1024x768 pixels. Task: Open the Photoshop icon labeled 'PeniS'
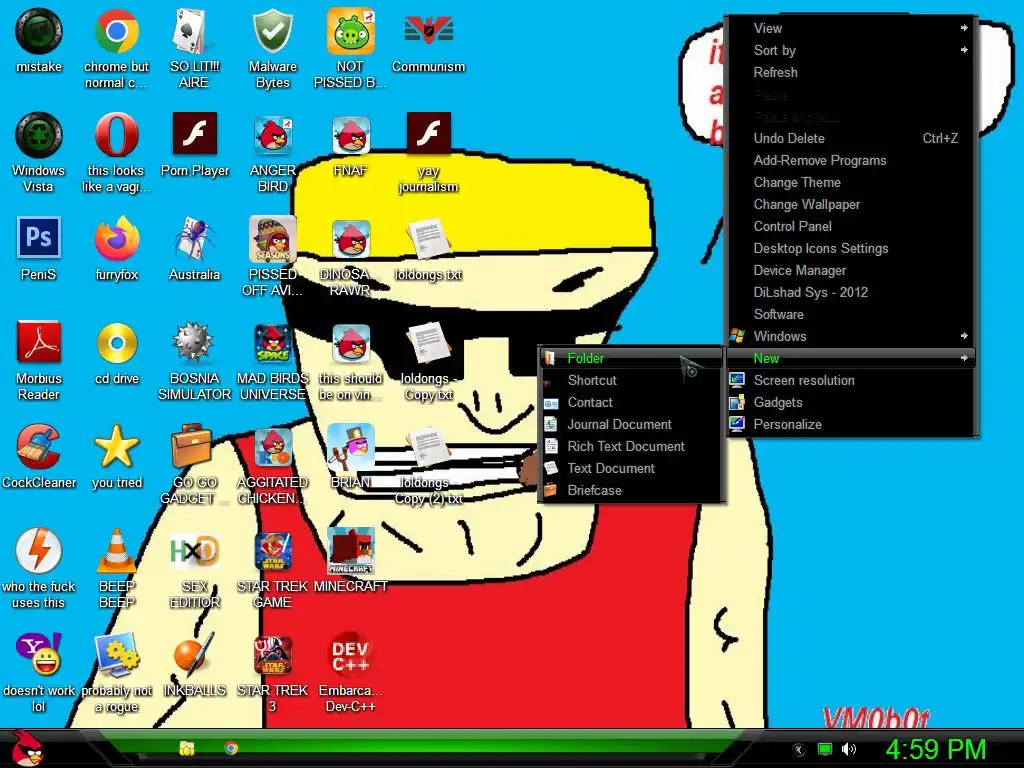tap(39, 238)
